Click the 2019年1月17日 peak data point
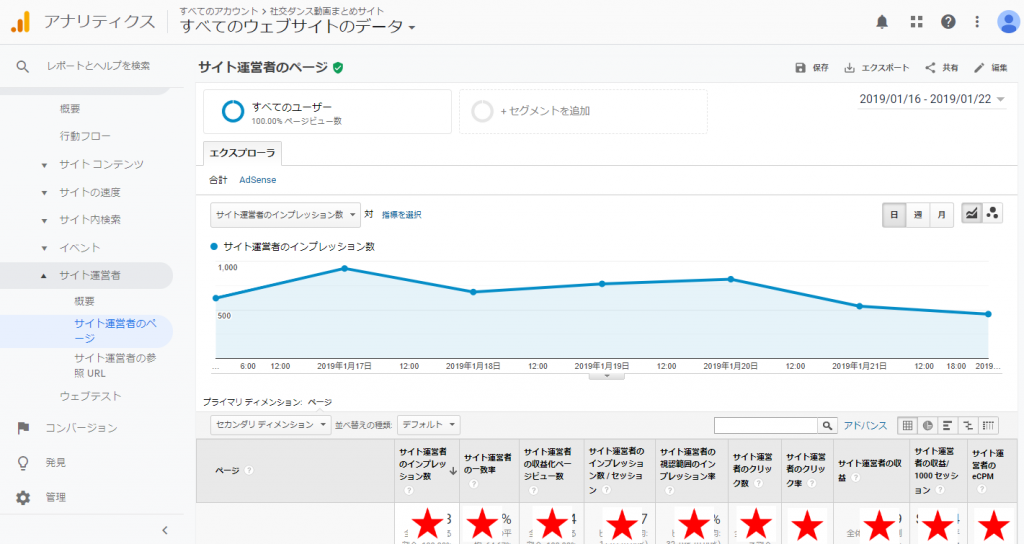This screenshot has height=544, width=1024. (x=344, y=268)
